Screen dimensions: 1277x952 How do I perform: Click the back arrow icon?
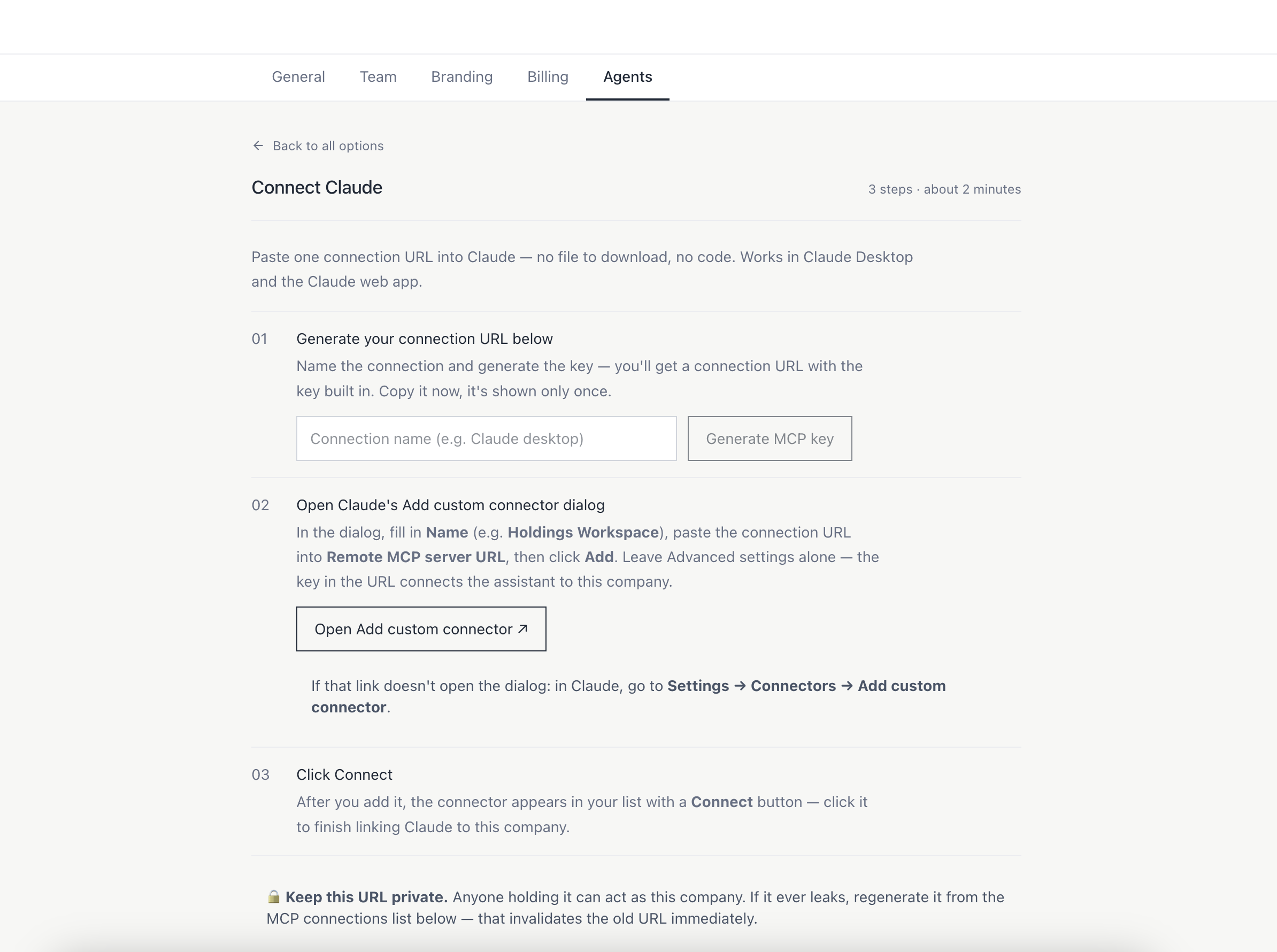(x=258, y=146)
